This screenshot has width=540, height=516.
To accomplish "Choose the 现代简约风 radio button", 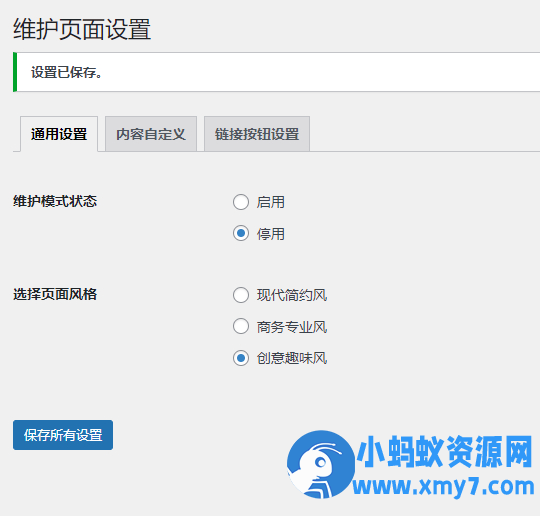I will point(241,295).
